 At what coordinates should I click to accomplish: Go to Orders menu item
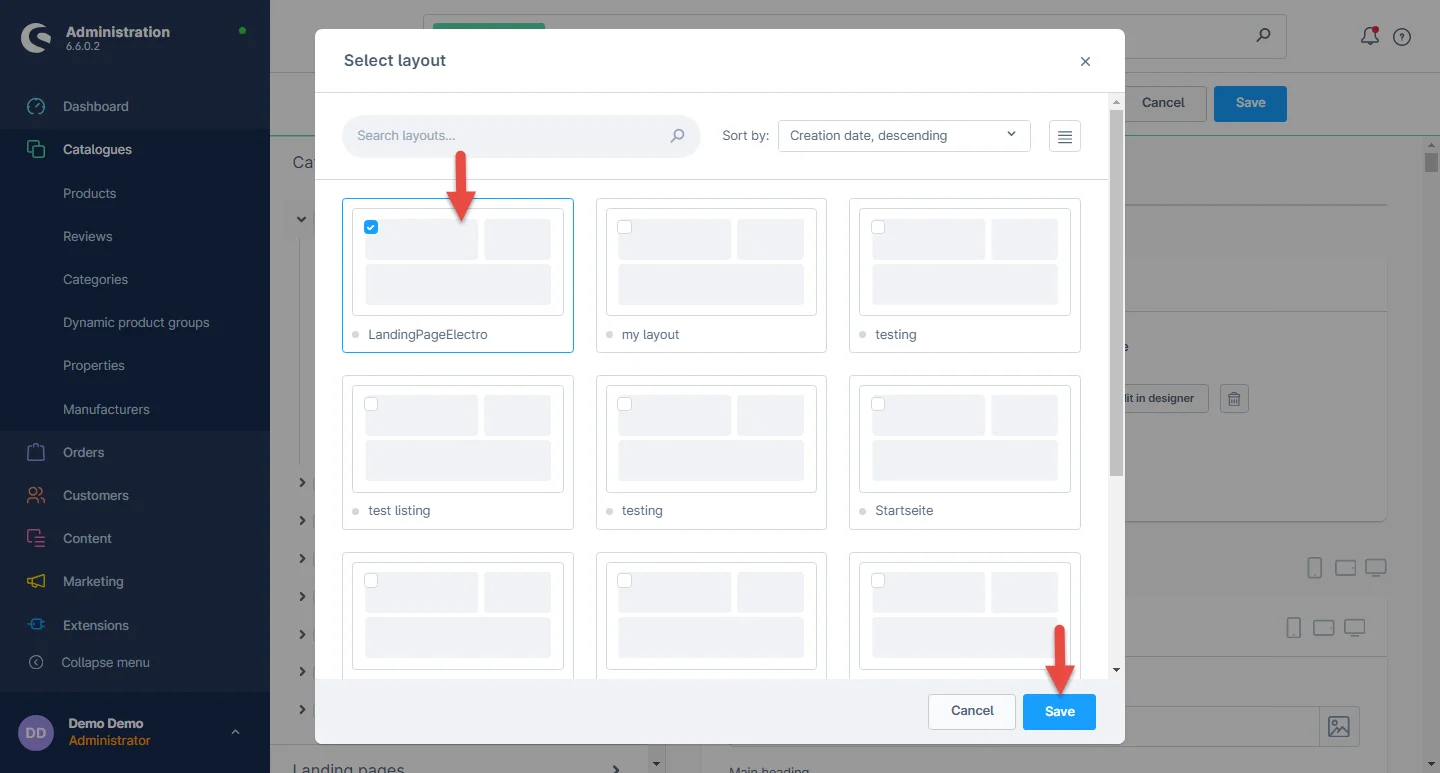point(83,452)
